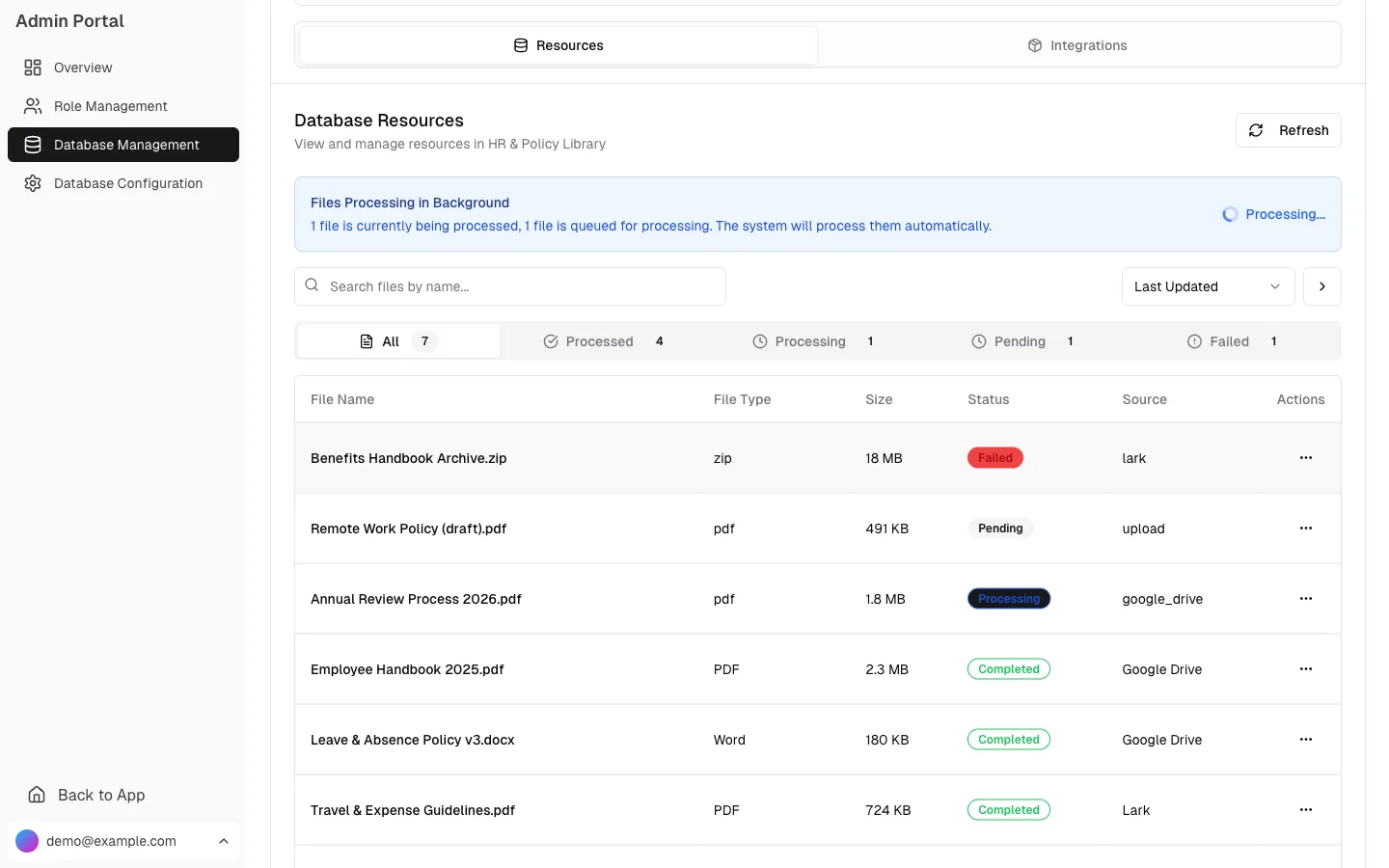This screenshot has height=868, width=1389.
Task: Show All files filter tab
Action: [x=398, y=341]
